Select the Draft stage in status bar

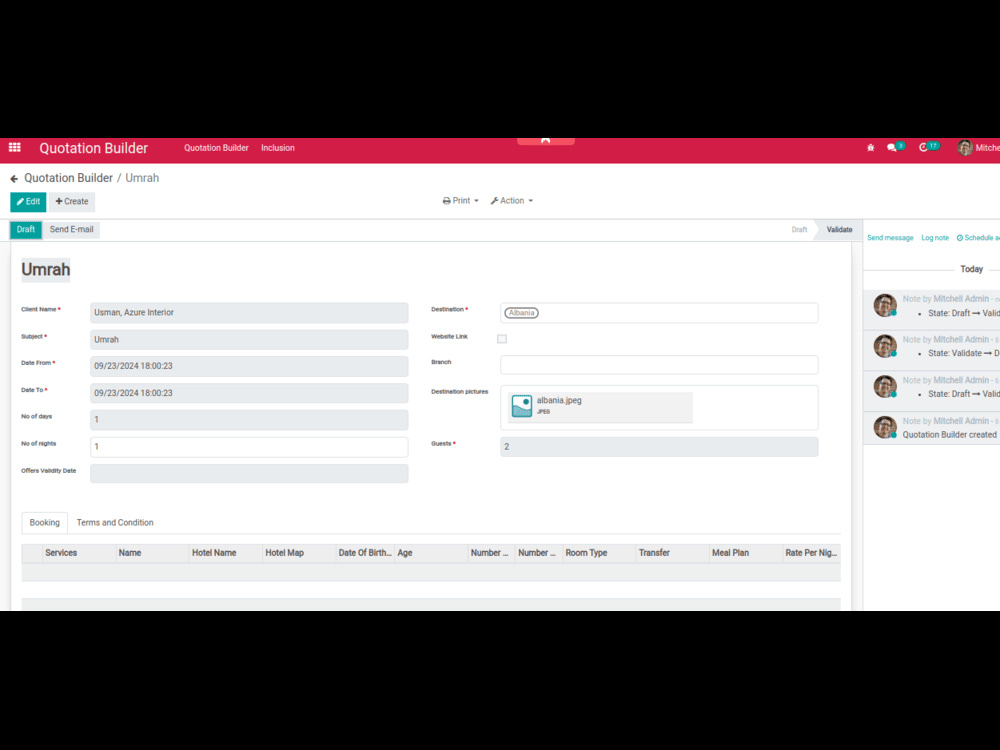tap(799, 230)
